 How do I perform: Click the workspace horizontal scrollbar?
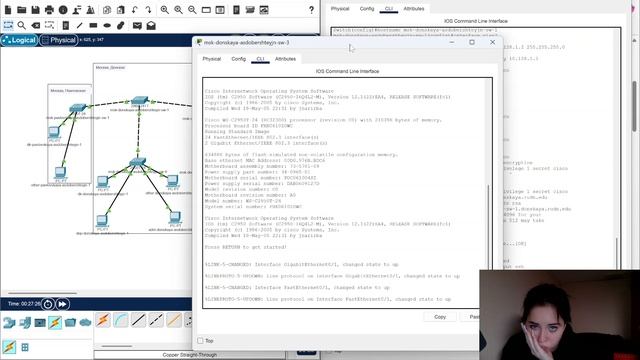[42, 293]
